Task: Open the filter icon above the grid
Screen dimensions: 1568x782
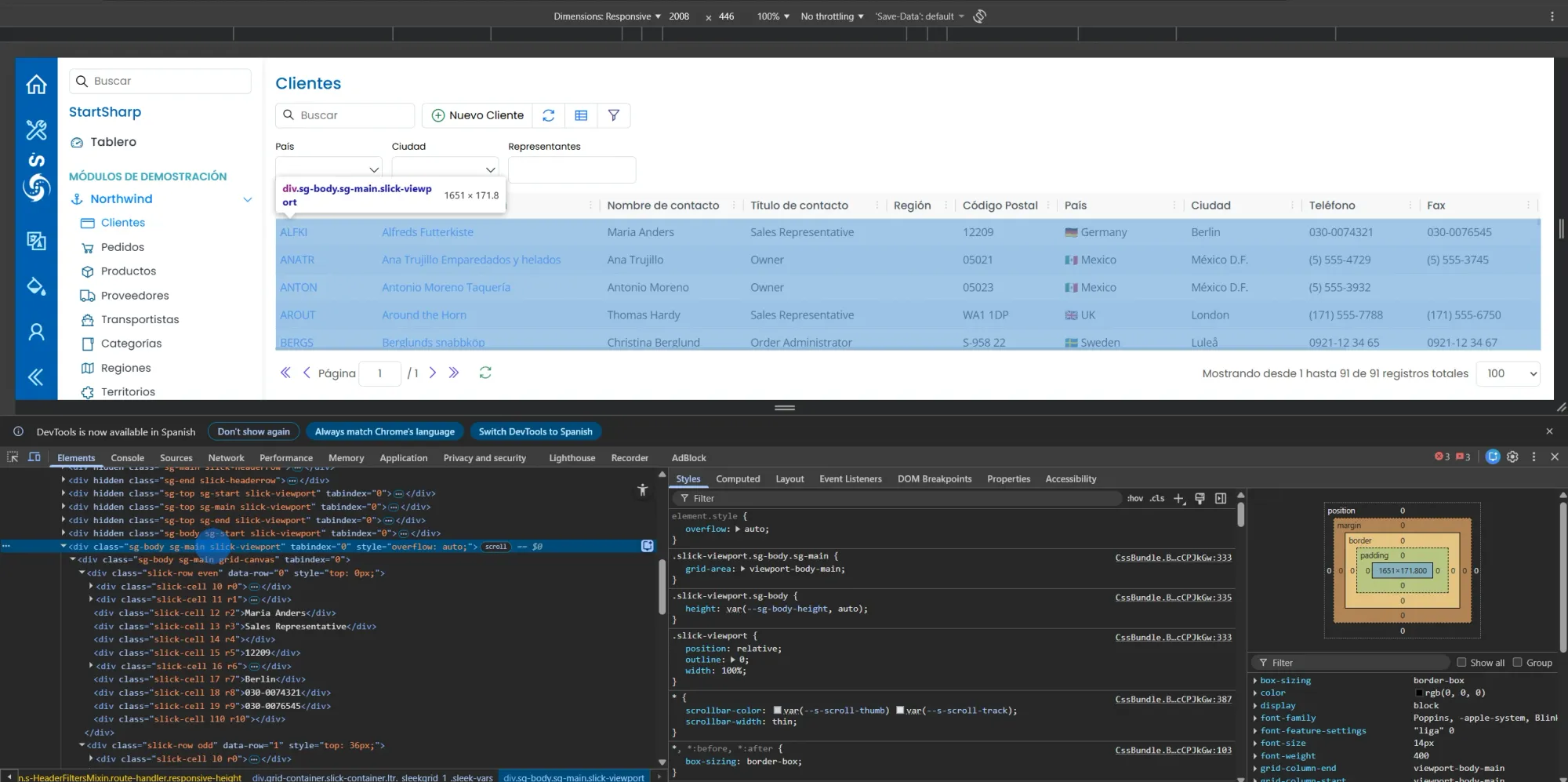Action: point(614,115)
